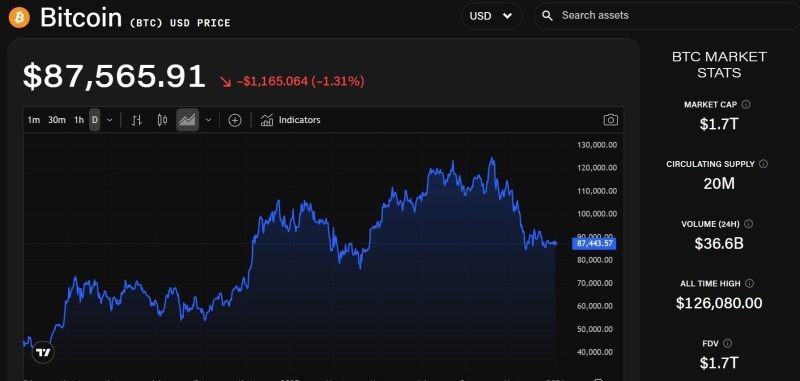The image size is (800, 381).
Task: Select the area chart style icon
Action: pos(187,120)
